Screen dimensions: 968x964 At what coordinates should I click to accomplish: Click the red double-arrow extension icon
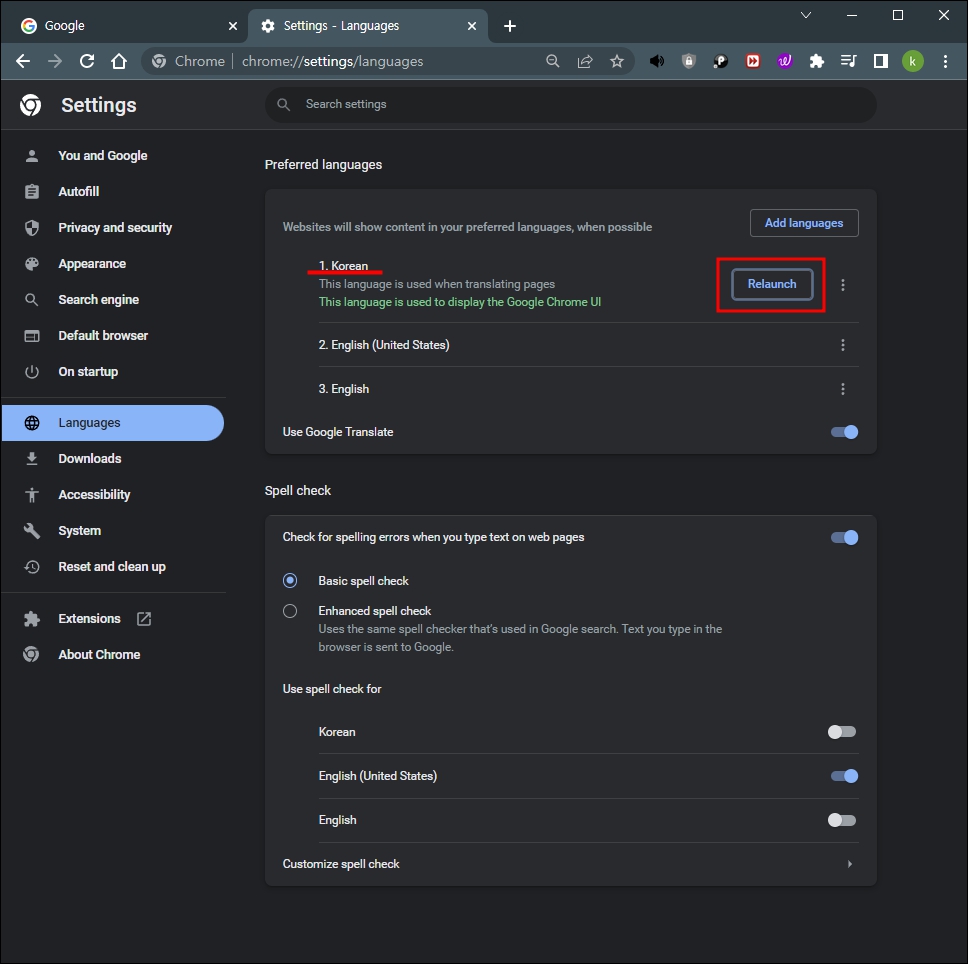coord(753,61)
